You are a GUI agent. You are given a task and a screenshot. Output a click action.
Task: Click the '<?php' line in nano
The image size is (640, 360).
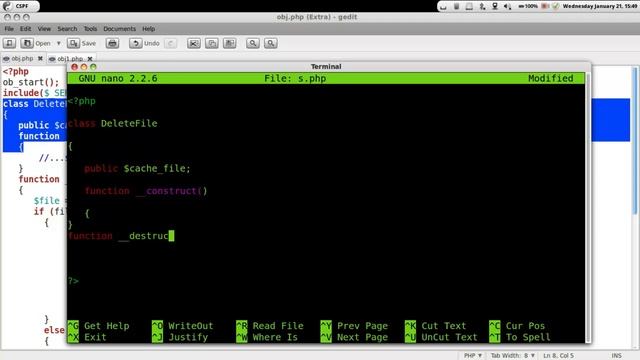click(x=82, y=101)
